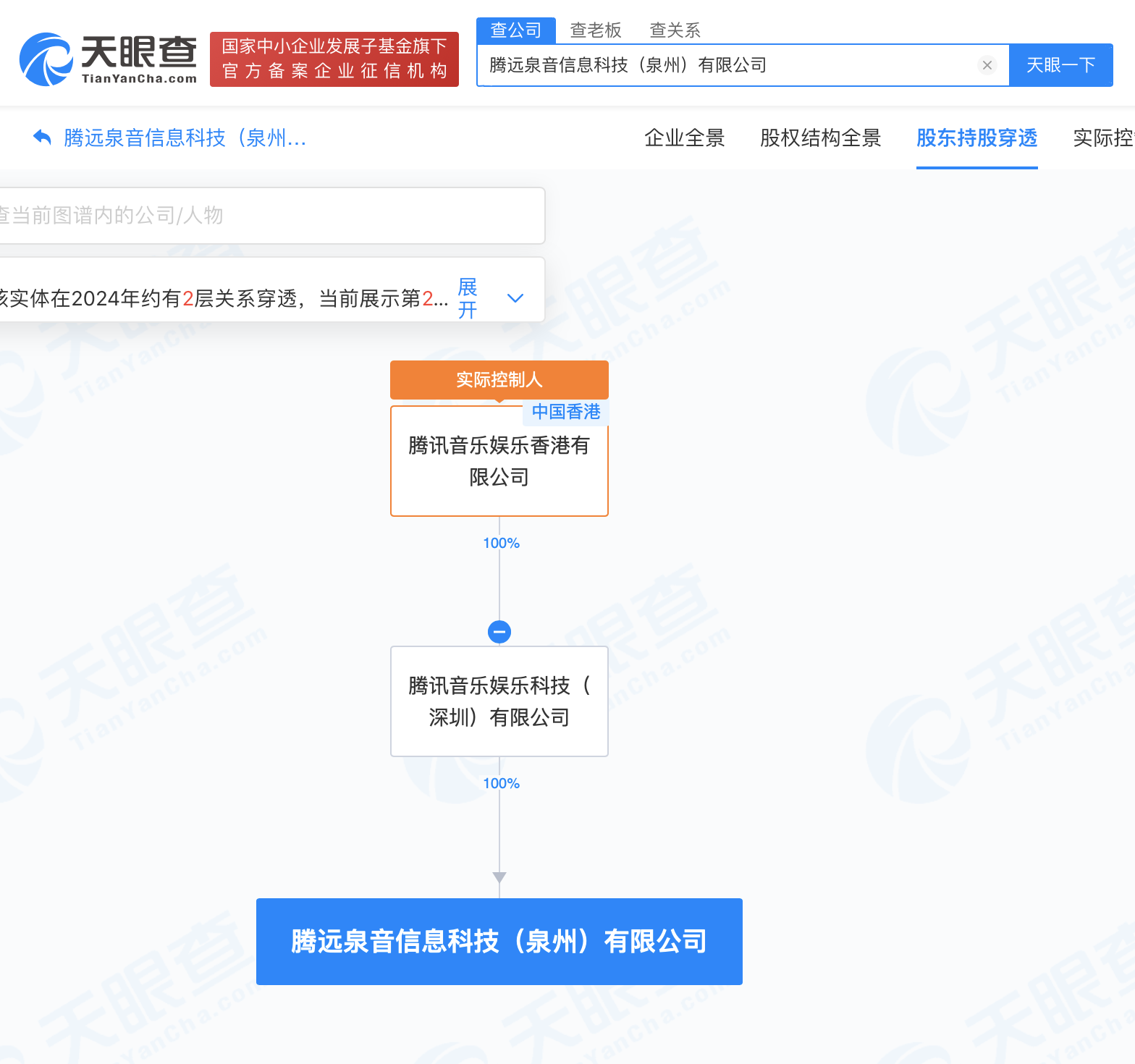Click the 中国香港 region tag
This screenshot has width=1135, height=1064.
point(566,412)
